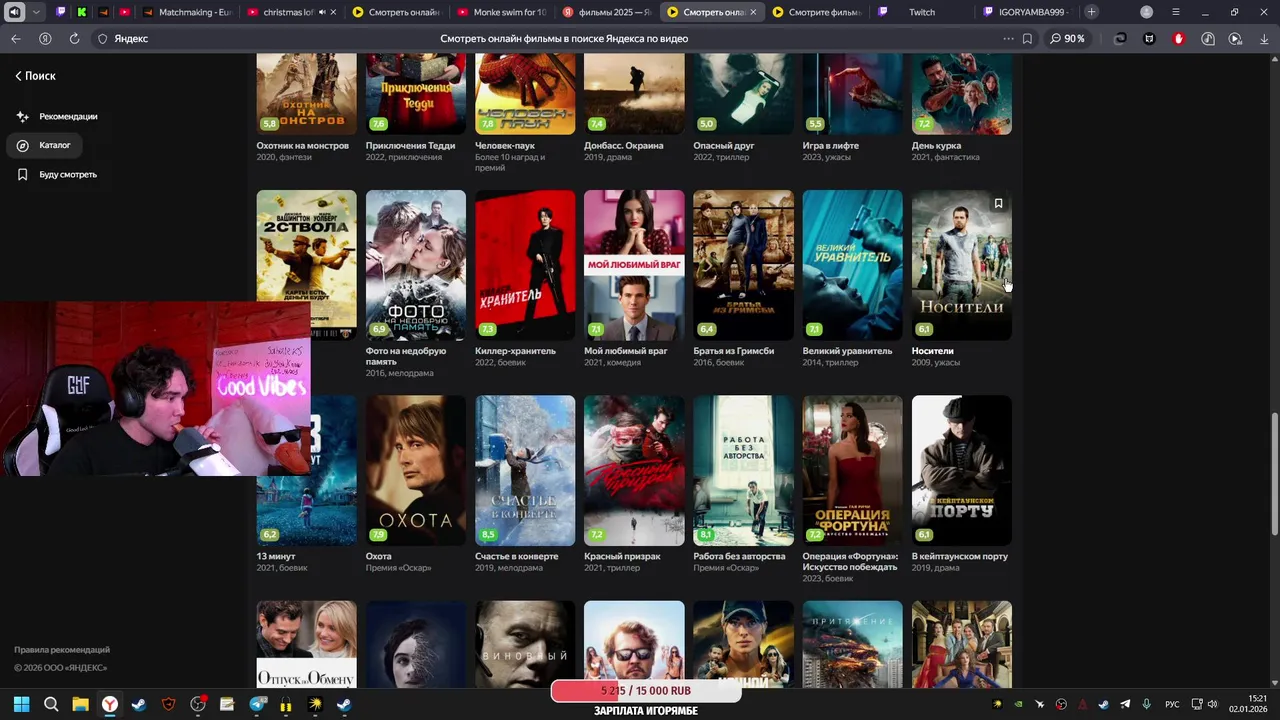Click microphone icon in system tray
This screenshot has height=720, width=1280.
point(1146,704)
